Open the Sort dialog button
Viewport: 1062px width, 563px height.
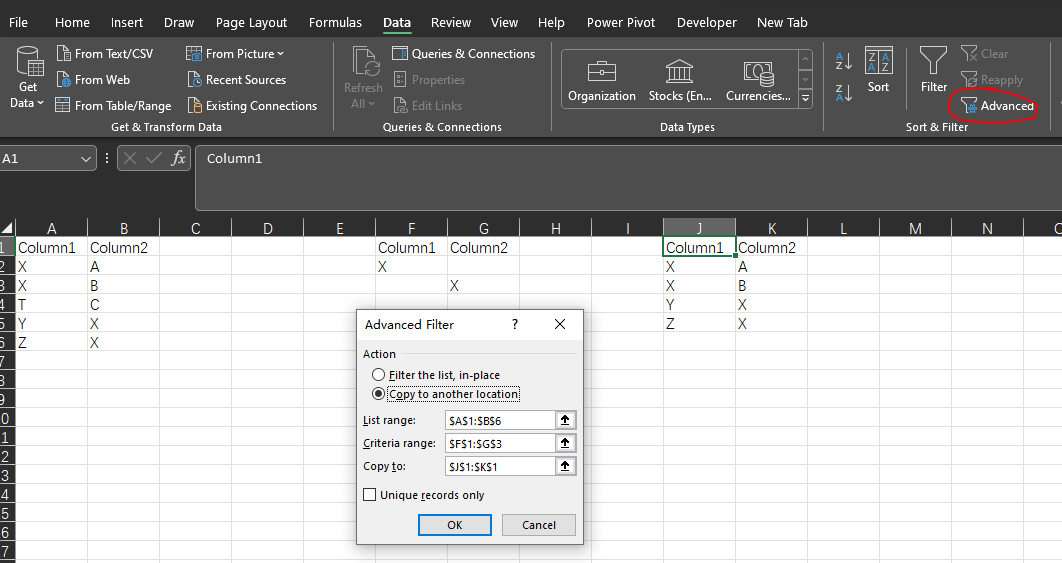(878, 70)
